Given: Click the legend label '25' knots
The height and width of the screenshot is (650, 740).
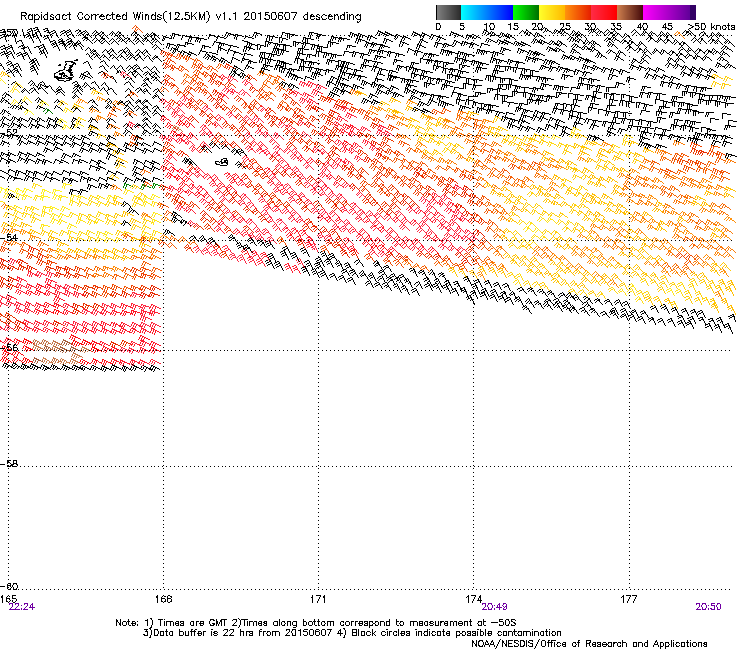Looking at the screenshot, I should point(564,27).
